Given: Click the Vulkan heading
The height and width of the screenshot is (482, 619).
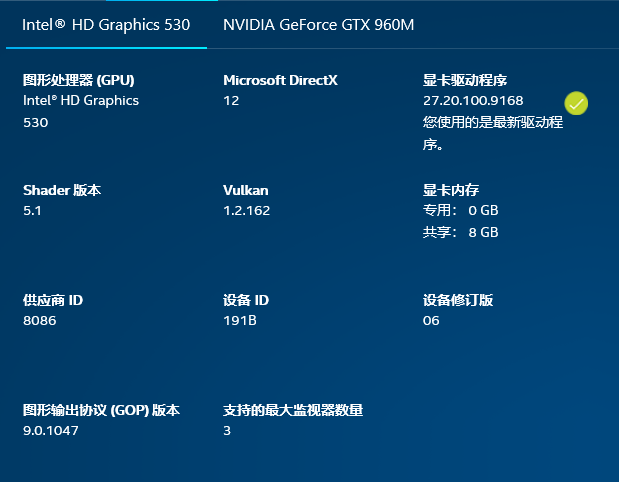Looking at the screenshot, I should pyautogui.click(x=246, y=190).
